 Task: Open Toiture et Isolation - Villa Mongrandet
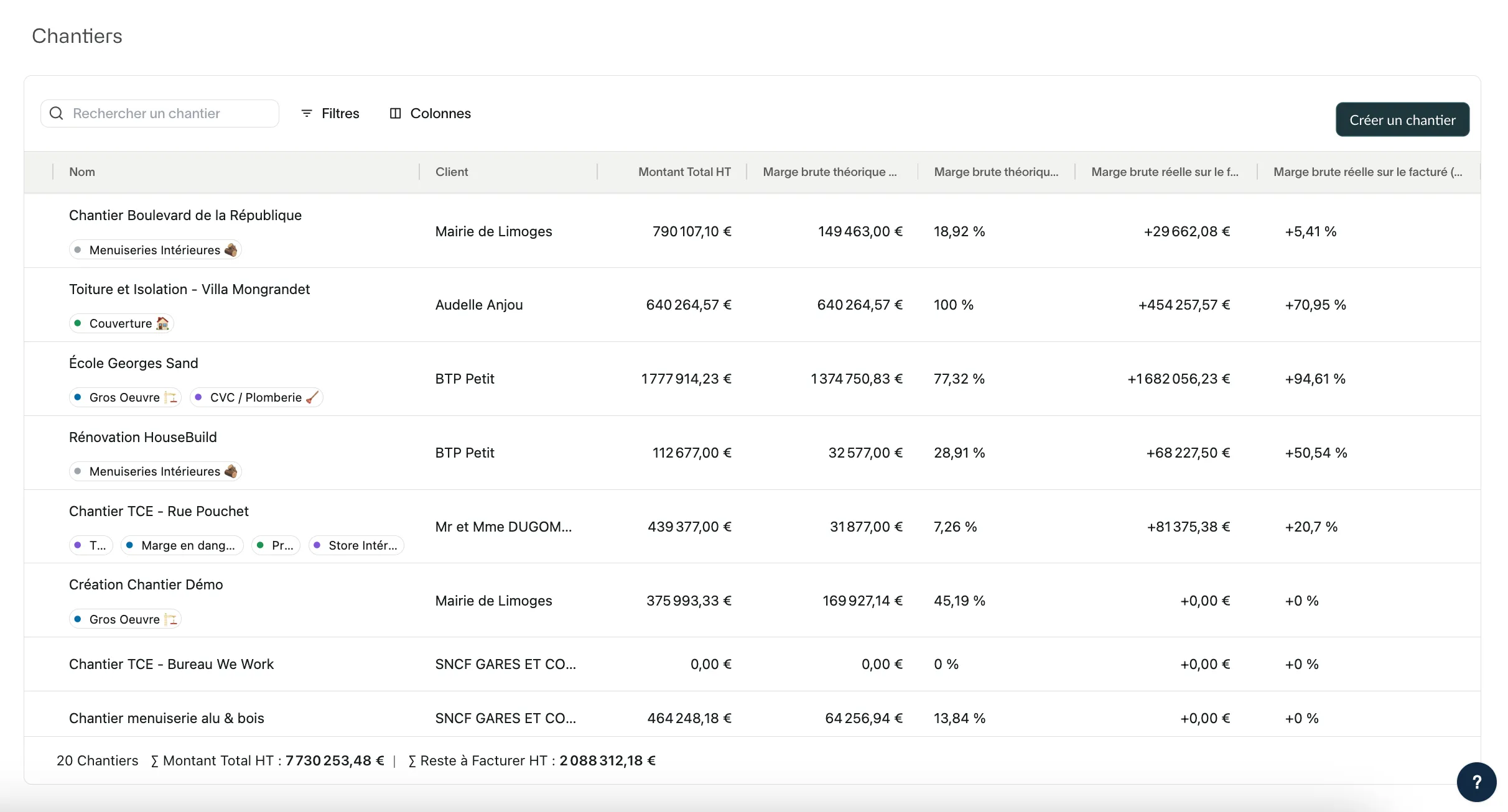[x=189, y=289]
